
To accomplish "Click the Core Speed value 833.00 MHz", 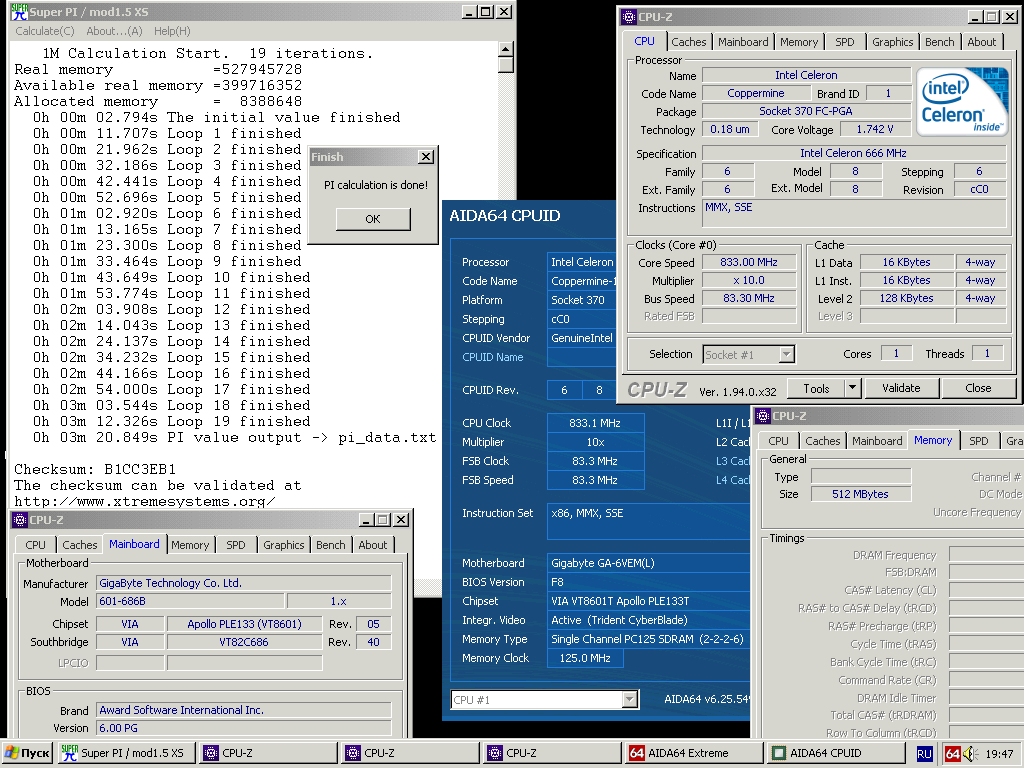I will 749,262.
